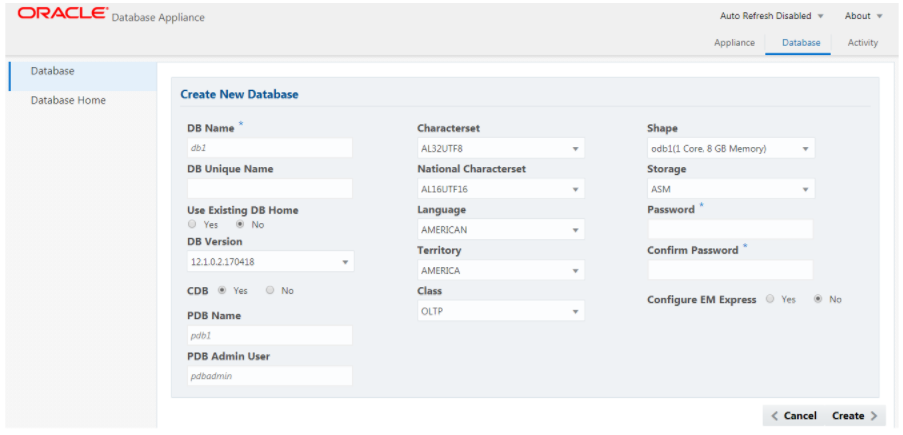This screenshot has width=903, height=435.
Task: Click the Create New Database heading
Action: pyautogui.click(x=239, y=94)
